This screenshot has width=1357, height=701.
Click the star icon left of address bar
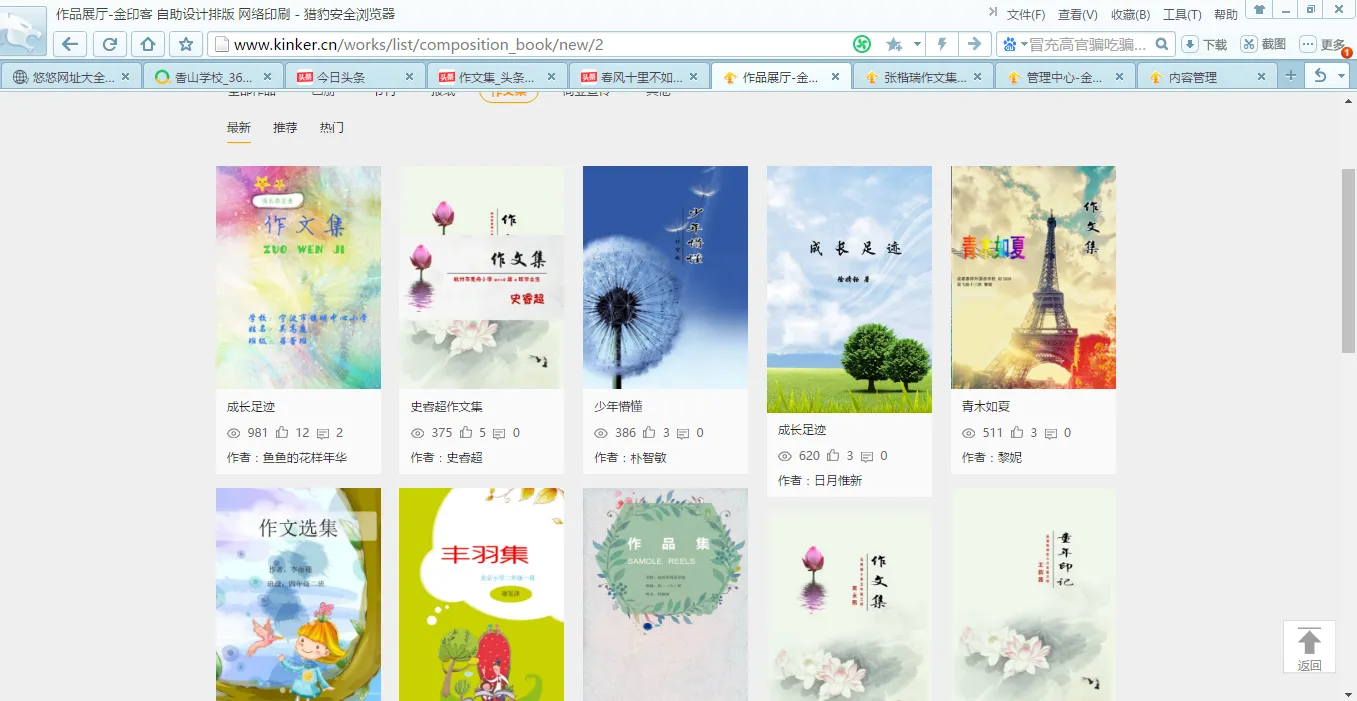[185, 44]
